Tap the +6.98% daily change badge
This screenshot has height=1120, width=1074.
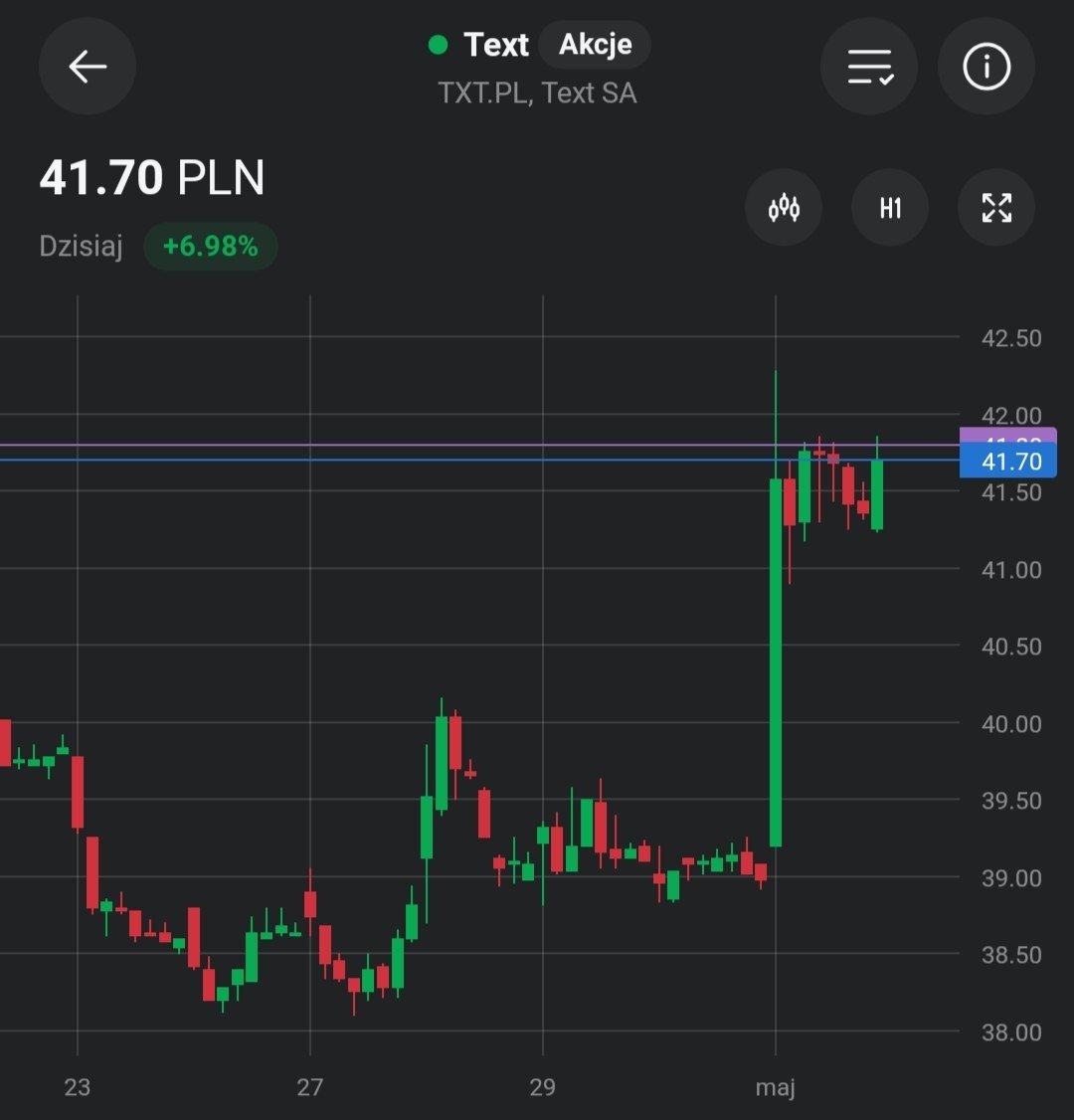coord(211,247)
